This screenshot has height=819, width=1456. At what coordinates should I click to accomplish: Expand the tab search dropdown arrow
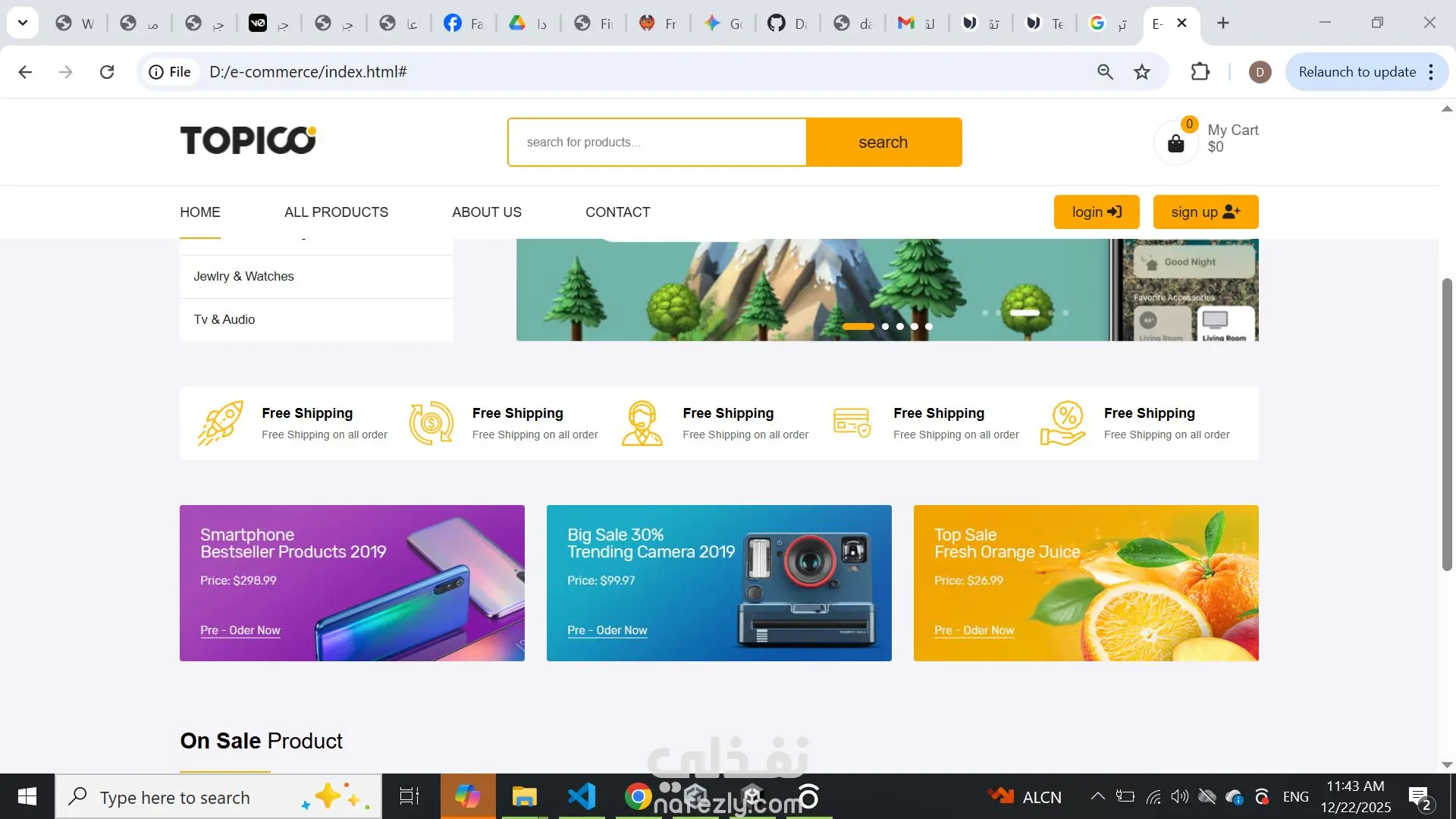[23, 23]
